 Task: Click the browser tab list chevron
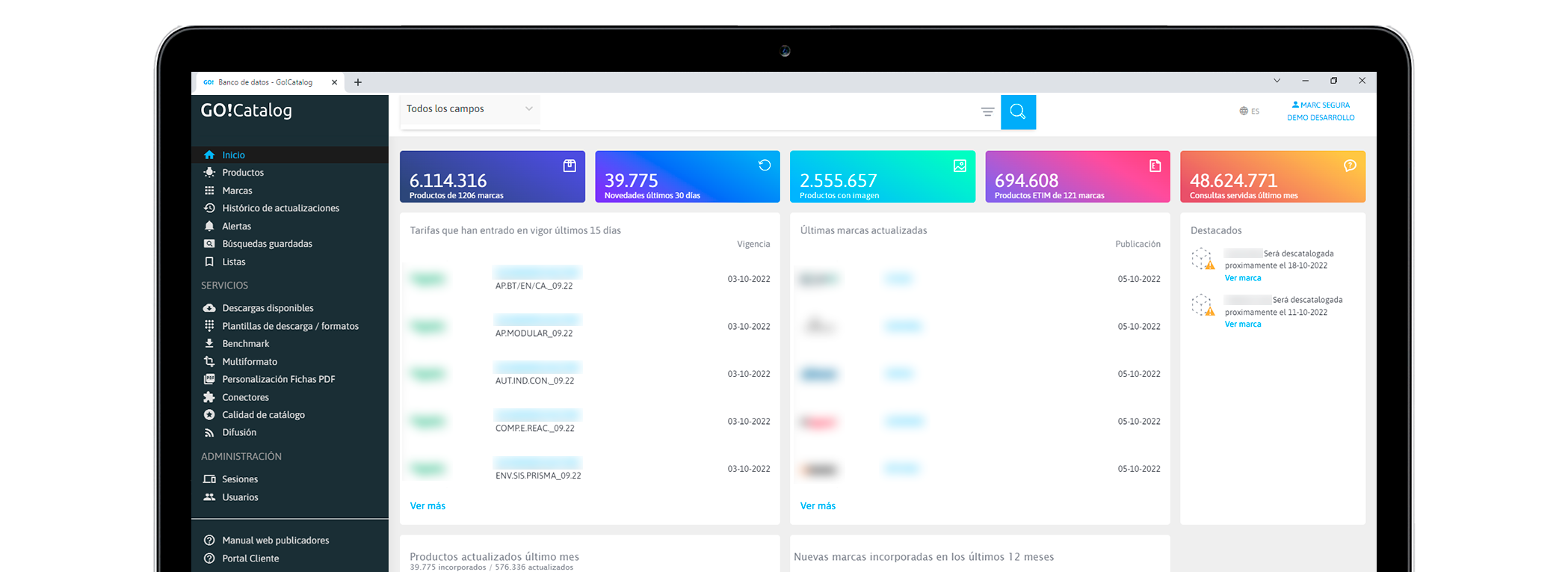pos(1277,81)
